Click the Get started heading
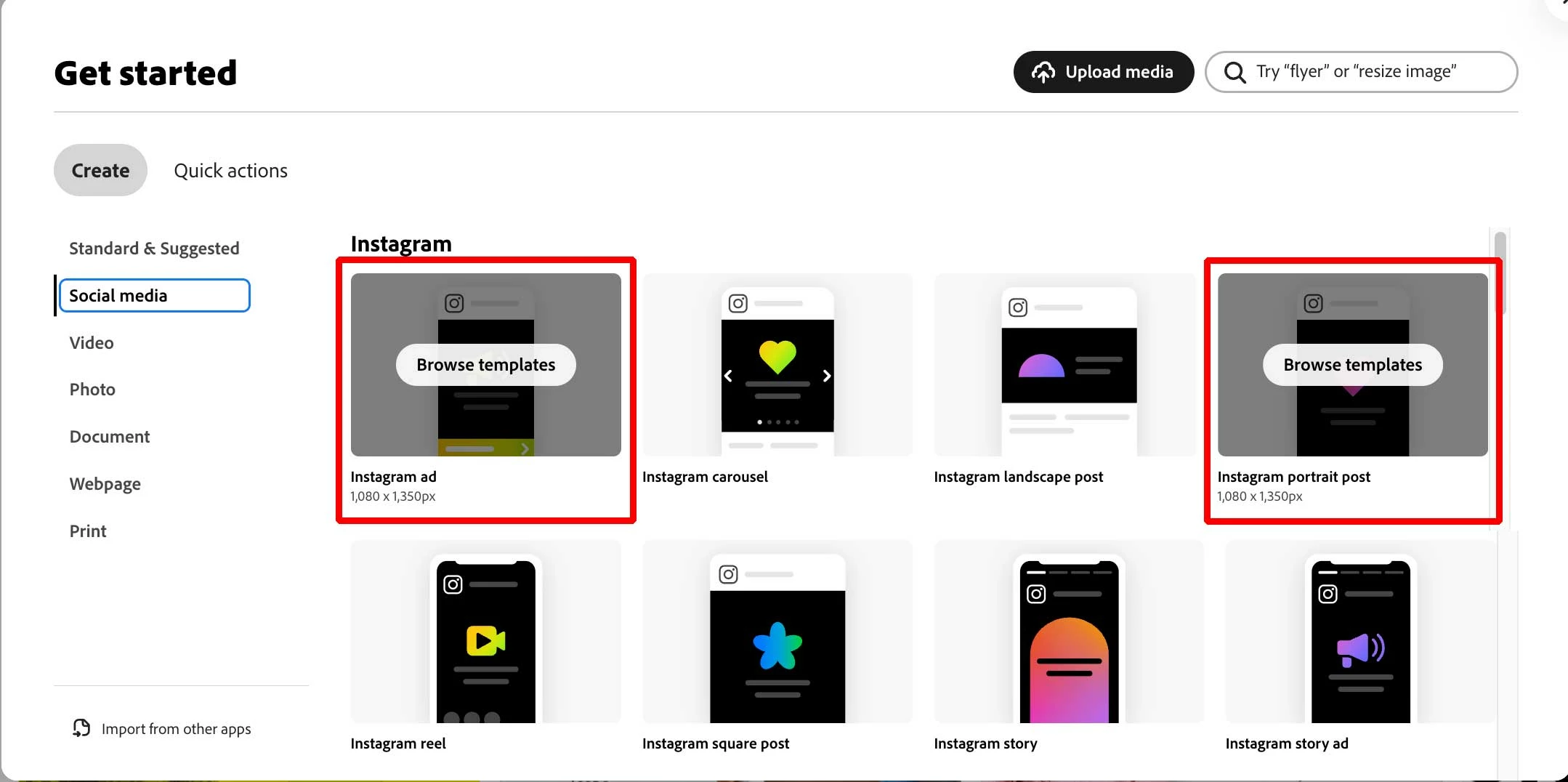1568x782 pixels. pos(145,73)
